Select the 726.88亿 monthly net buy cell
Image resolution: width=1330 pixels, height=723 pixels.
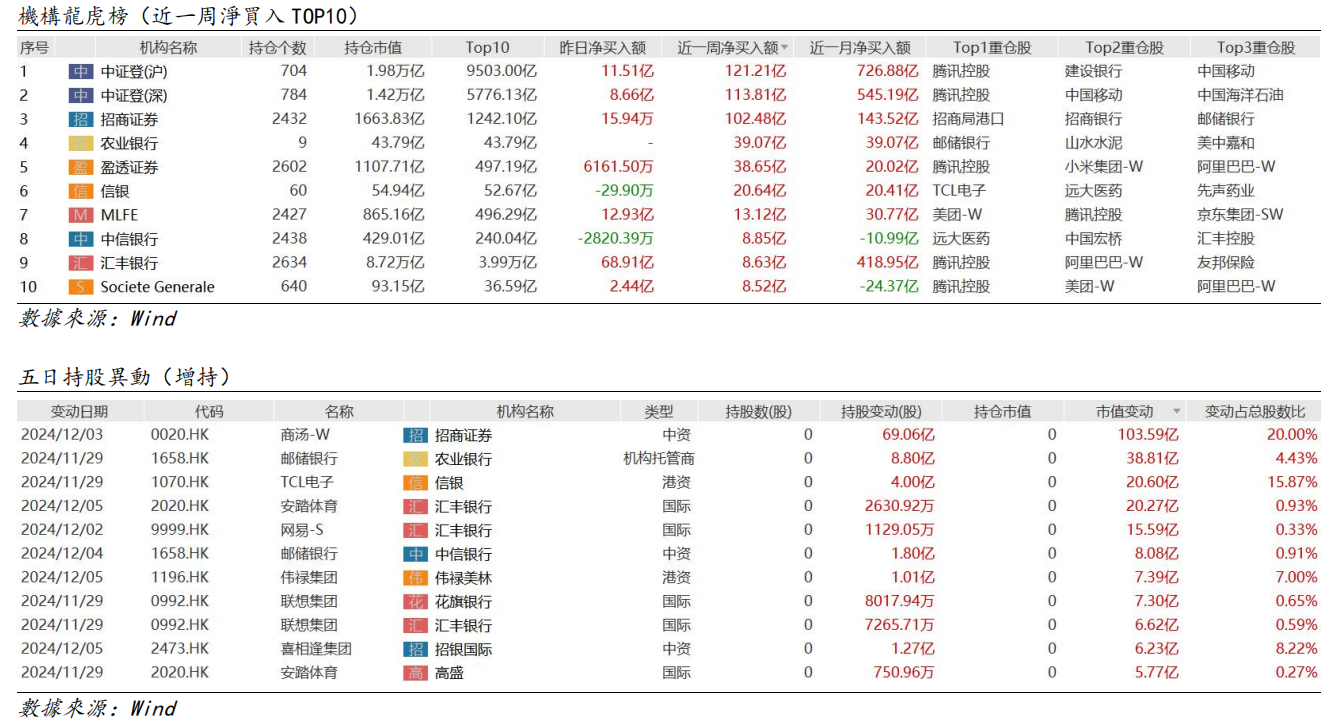(887, 71)
